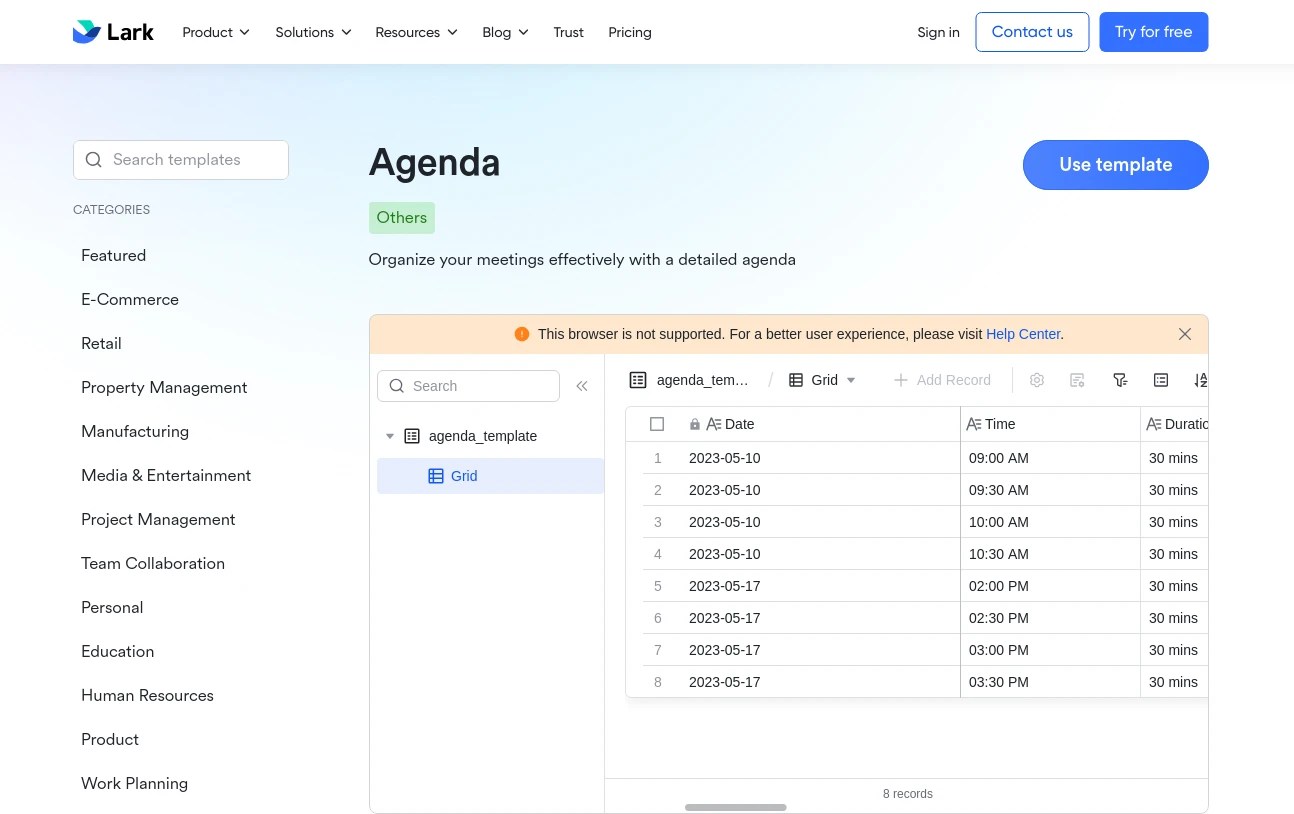Click the agenda_template table icon in breadcrumb
Viewport: 1294px width, 814px height.
tap(638, 380)
